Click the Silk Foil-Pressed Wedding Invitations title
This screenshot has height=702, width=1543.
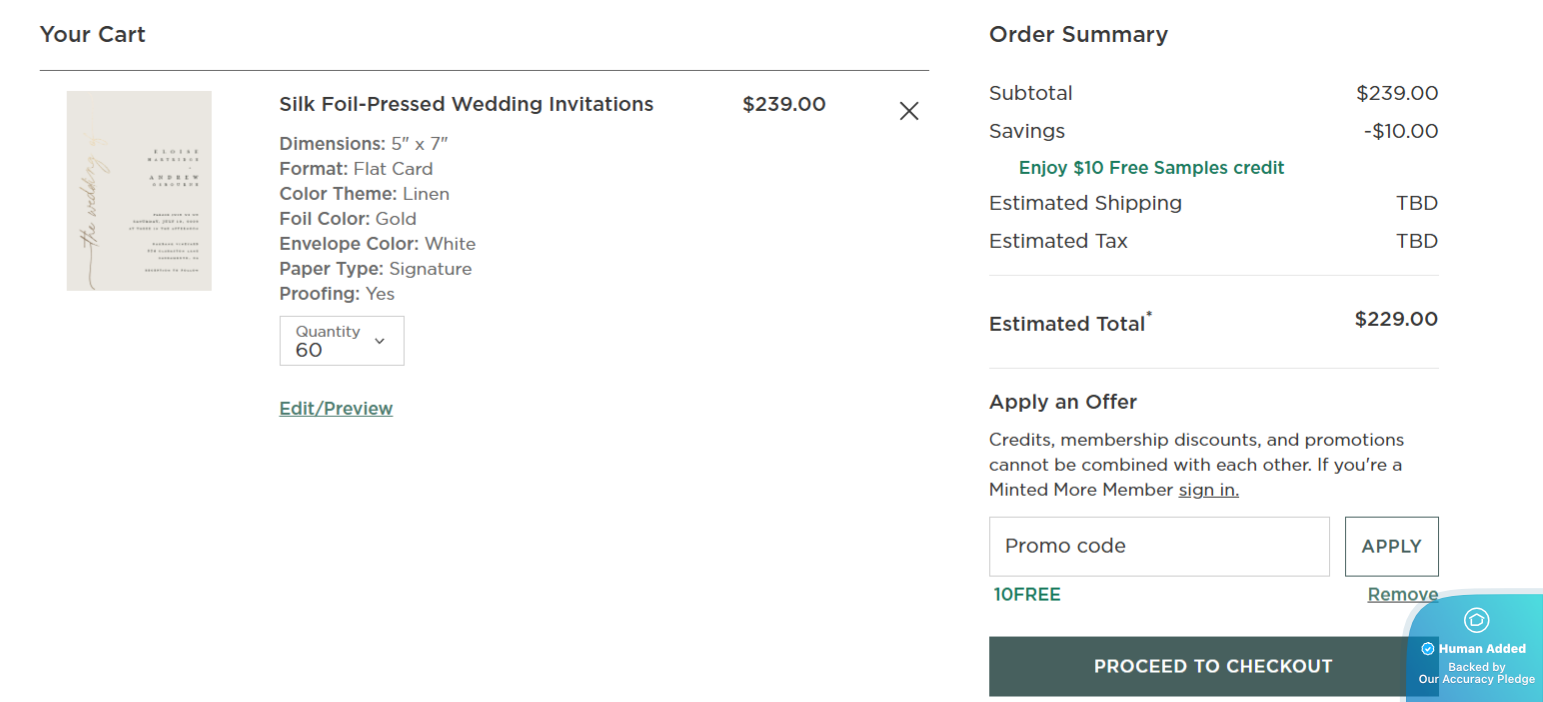pos(466,104)
